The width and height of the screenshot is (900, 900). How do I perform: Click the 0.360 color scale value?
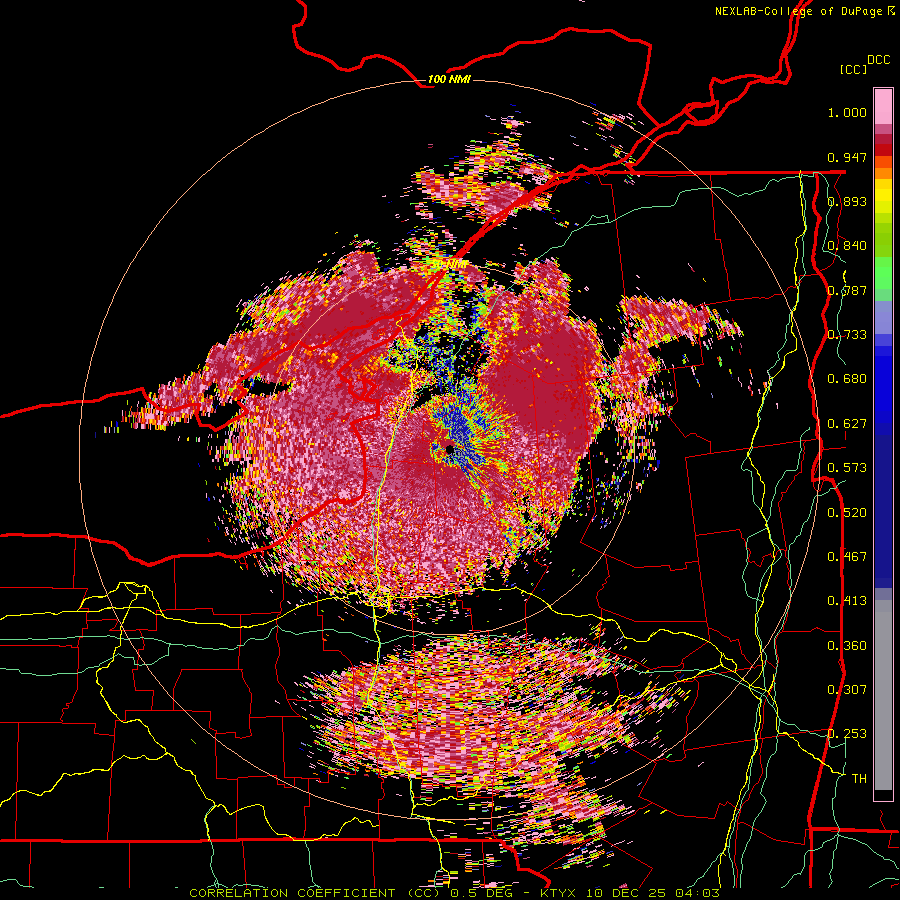[847, 646]
